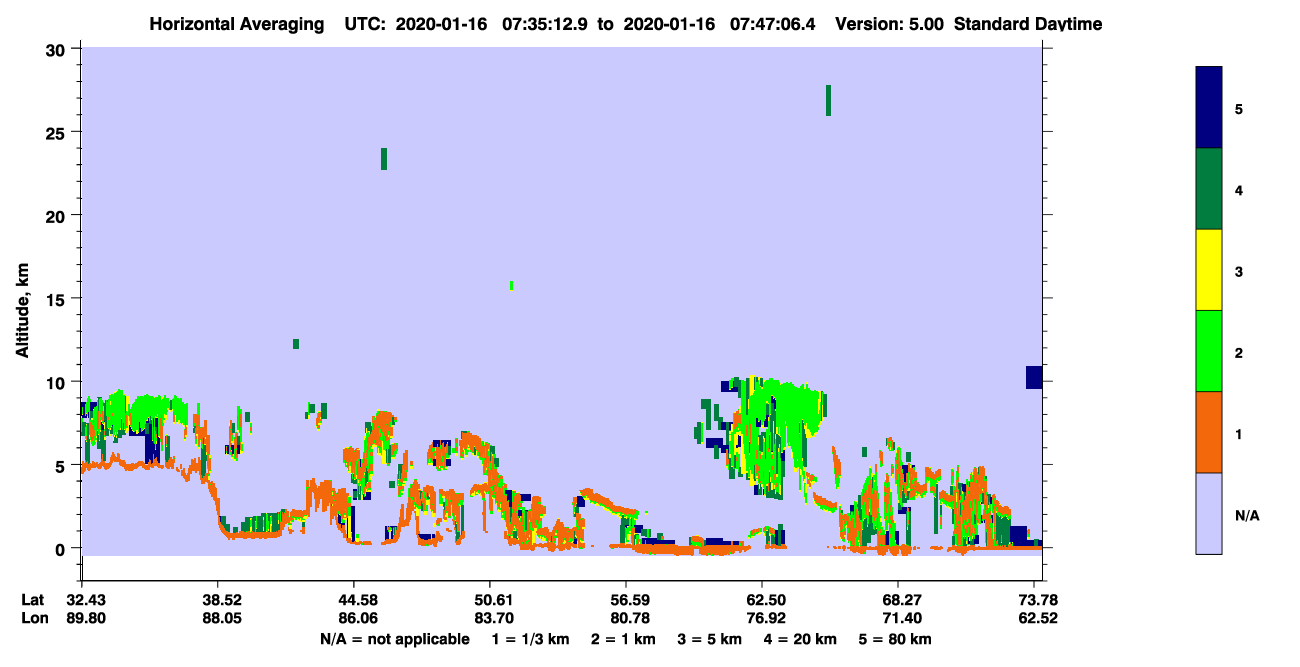
Task: Click the bright green colorbar segment labeled 2
Action: coord(1209,351)
